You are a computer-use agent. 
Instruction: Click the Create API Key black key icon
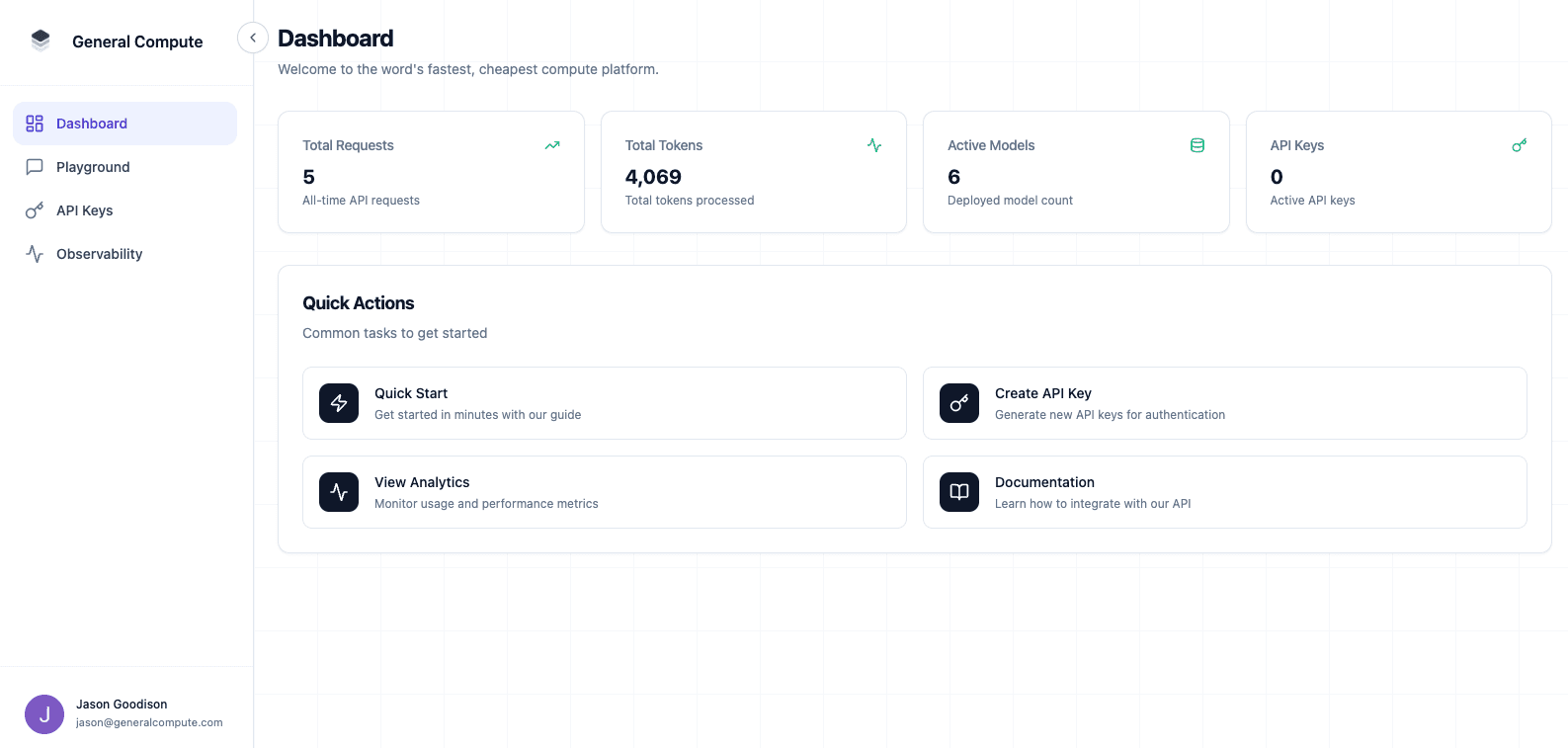[x=959, y=403]
